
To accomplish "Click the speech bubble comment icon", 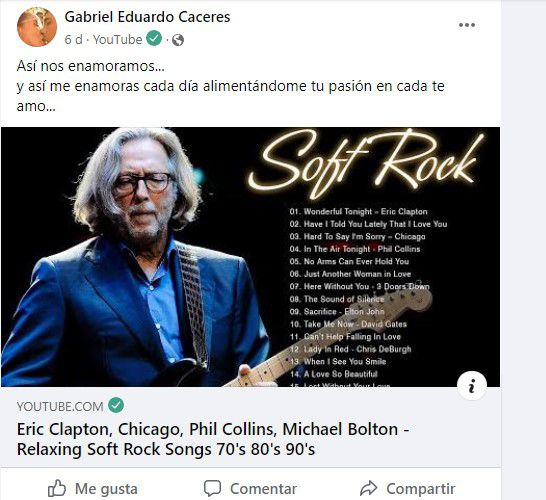I will pyautogui.click(x=212, y=488).
